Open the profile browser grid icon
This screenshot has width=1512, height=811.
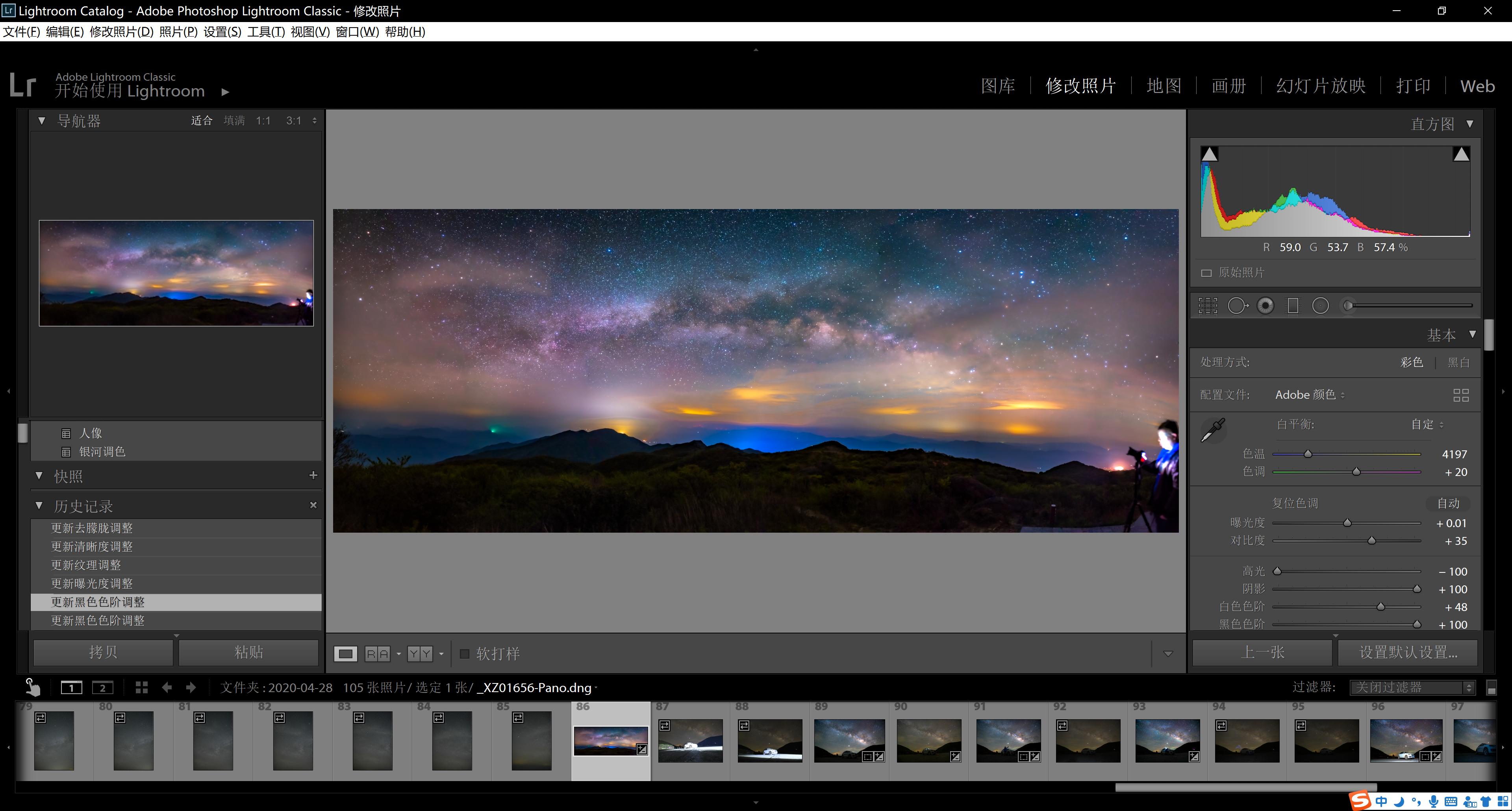tap(1460, 395)
